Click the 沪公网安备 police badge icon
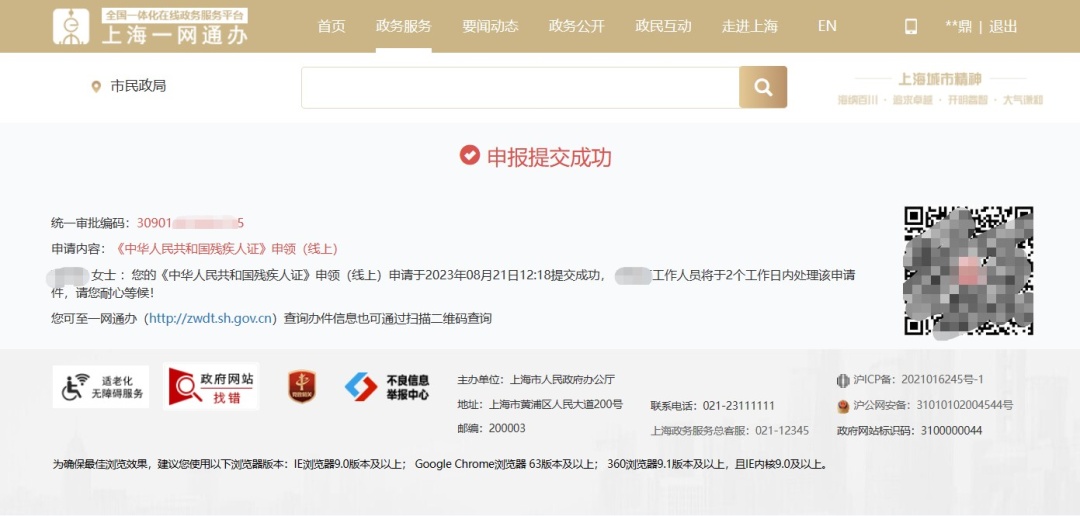This screenshot has height=516, width=1080. pyautogui.click(x=843, y=406)
